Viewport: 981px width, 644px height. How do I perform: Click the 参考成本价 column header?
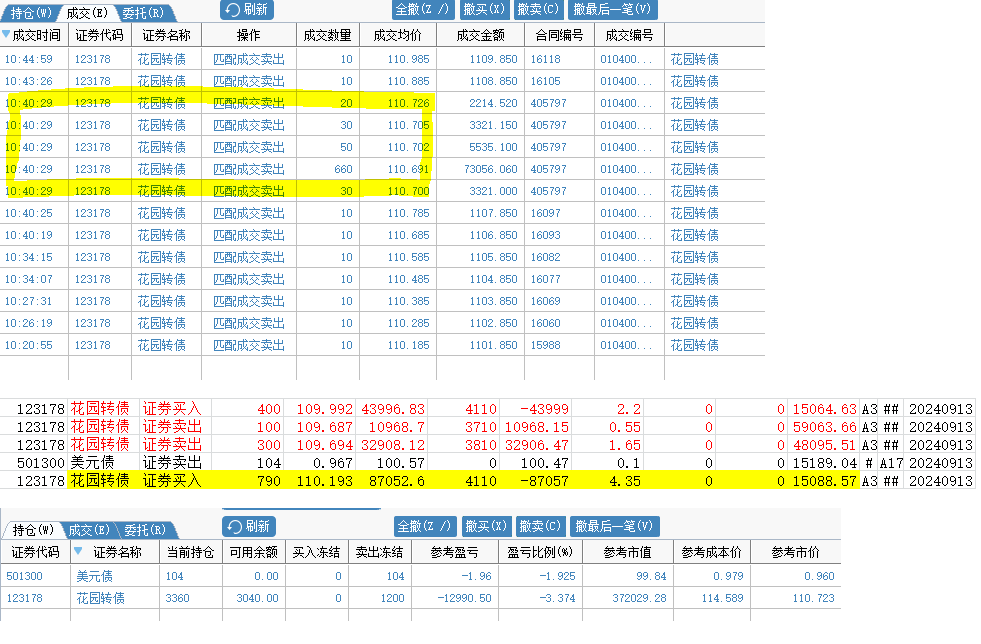(711, 552)
